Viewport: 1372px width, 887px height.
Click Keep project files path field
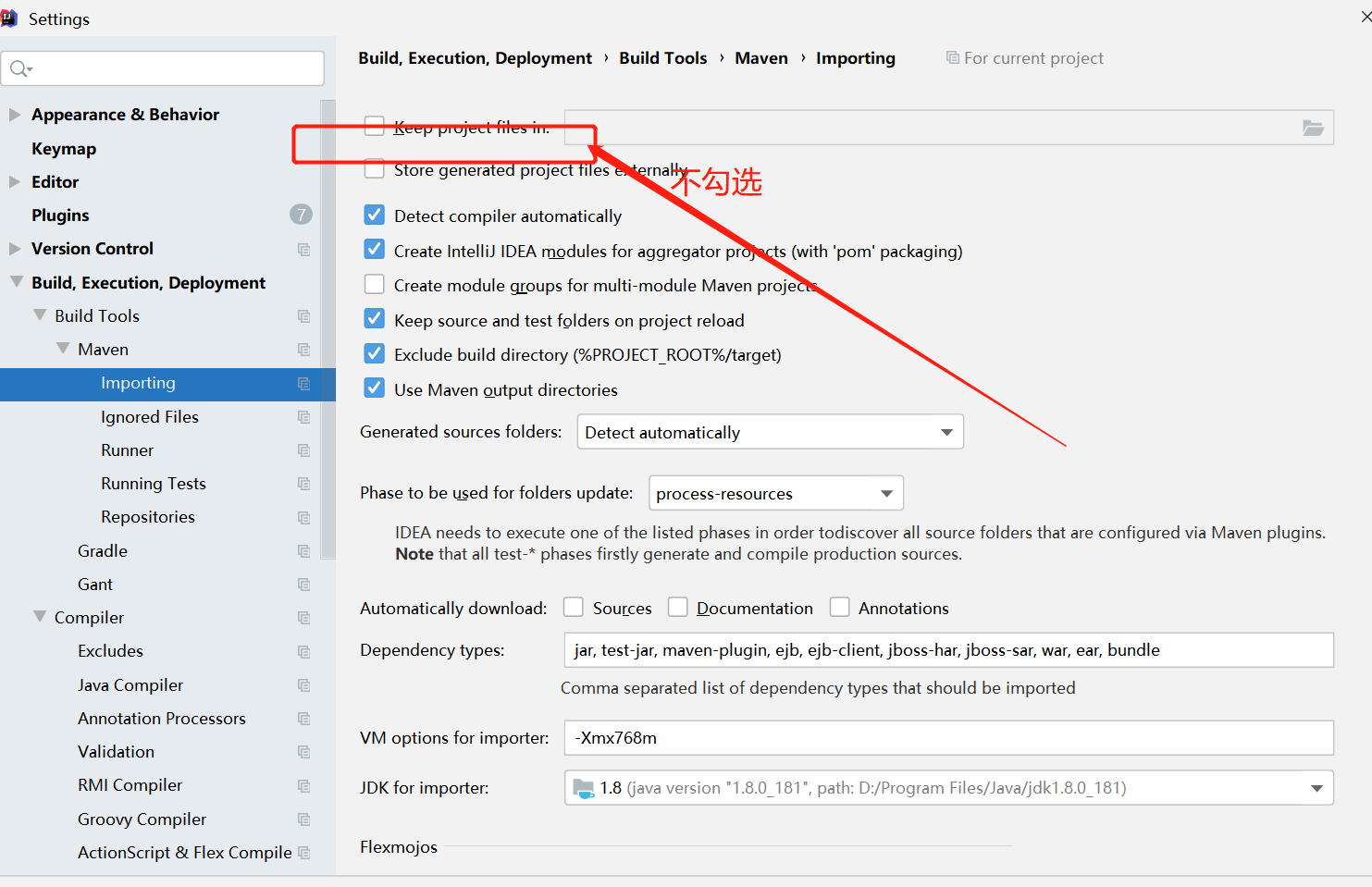click(x=949, y=128)
